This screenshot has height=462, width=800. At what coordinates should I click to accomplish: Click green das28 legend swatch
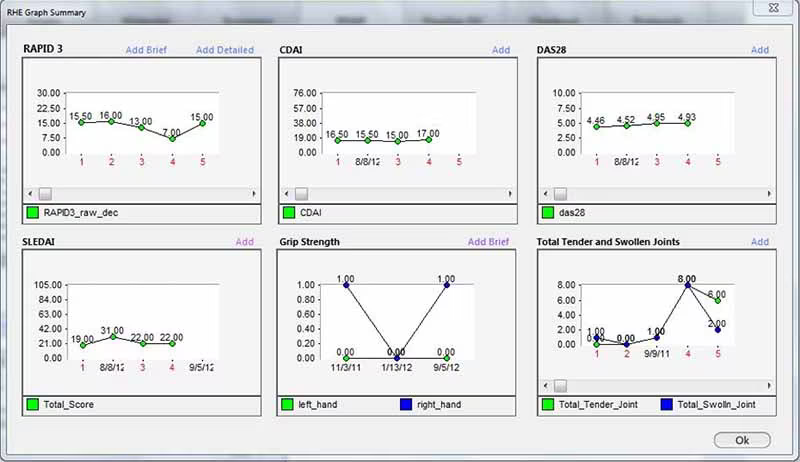(548, 213)
